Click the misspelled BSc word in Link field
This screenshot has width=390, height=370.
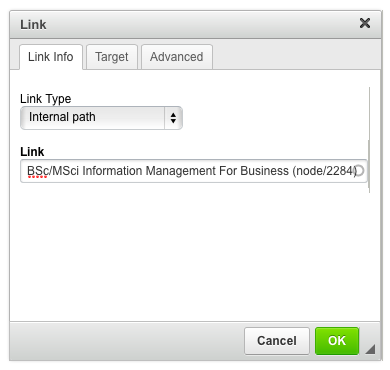(x=37, y=171)
